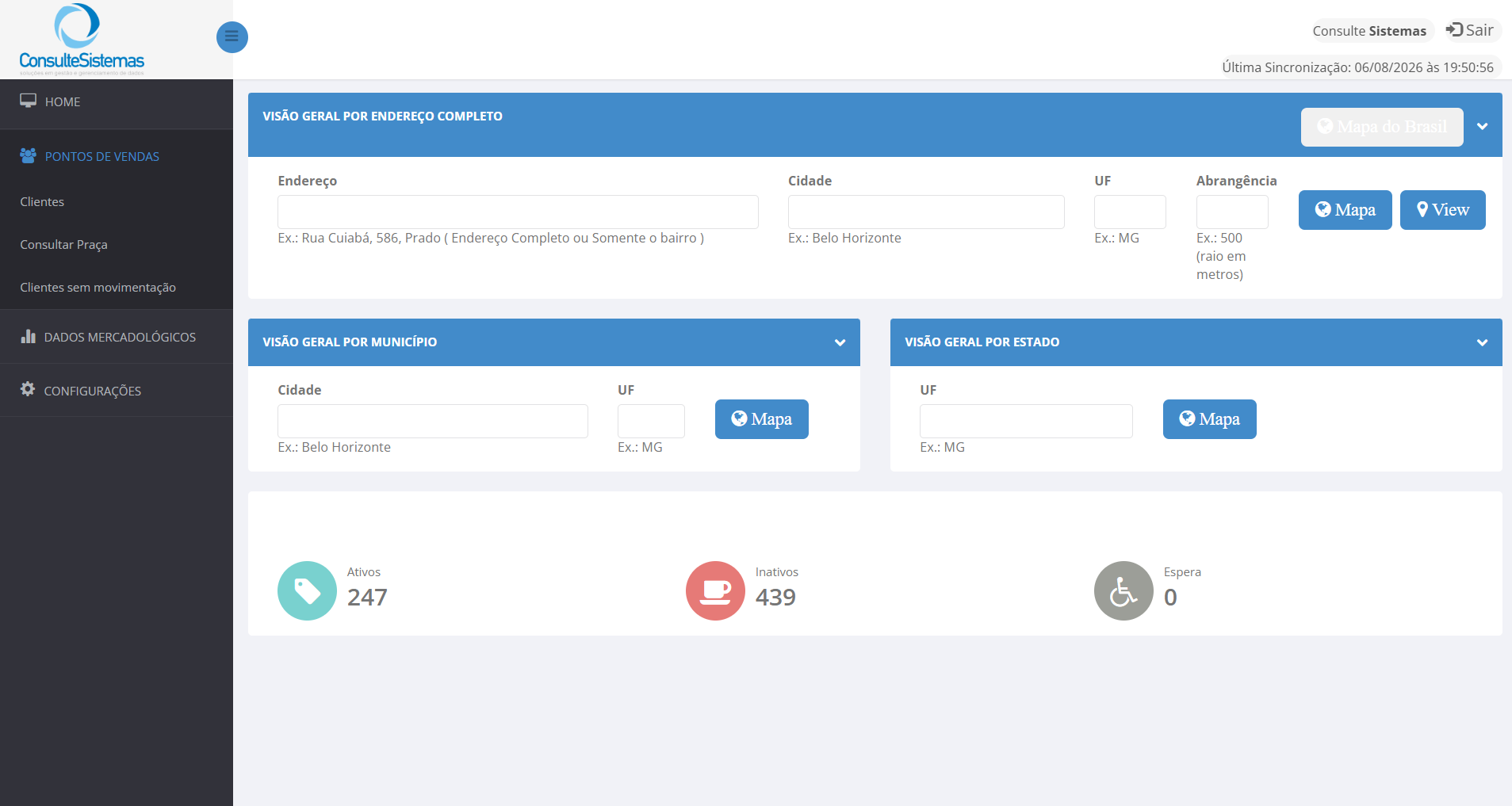Click the Inativos coffee cup icon

pos(715,590)
